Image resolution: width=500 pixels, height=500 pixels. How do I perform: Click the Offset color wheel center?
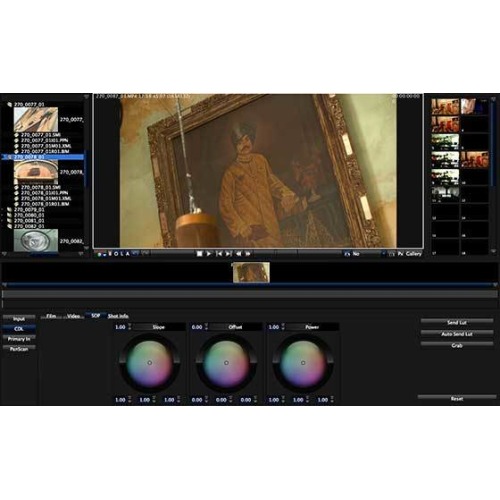(226, 363)
